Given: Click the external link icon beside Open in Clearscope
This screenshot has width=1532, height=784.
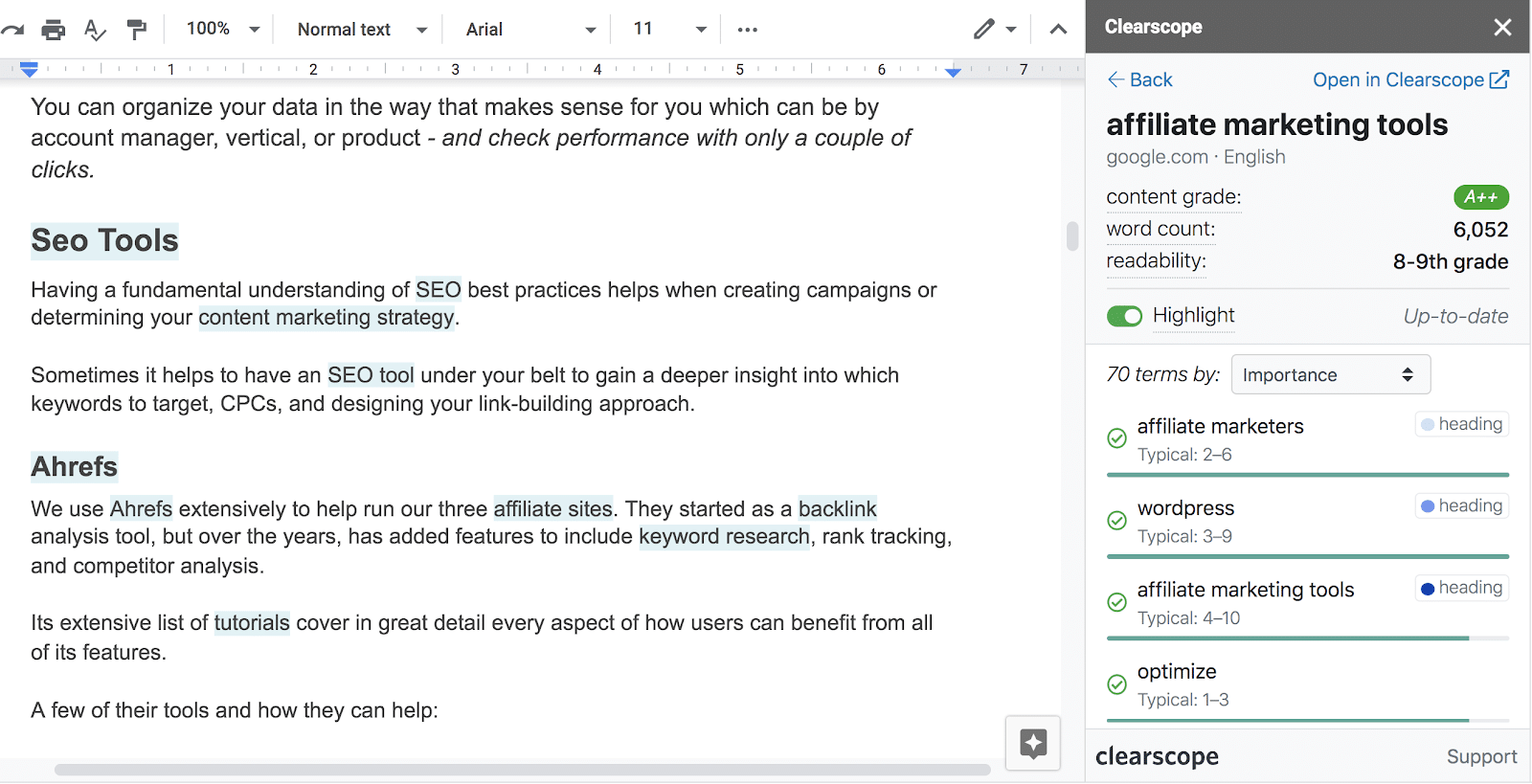Looking at the screenshot, I should (x=1499, y=79).
